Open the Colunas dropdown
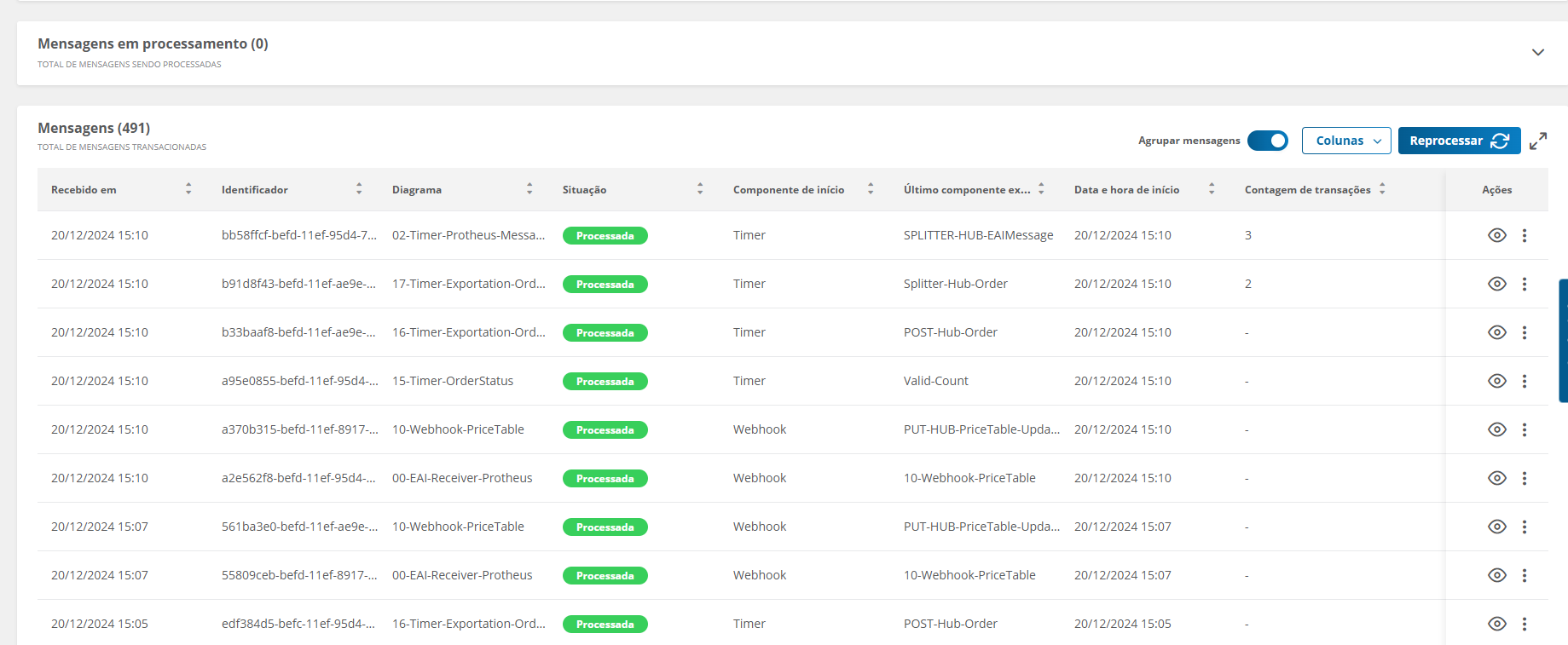 point(1346,141)
